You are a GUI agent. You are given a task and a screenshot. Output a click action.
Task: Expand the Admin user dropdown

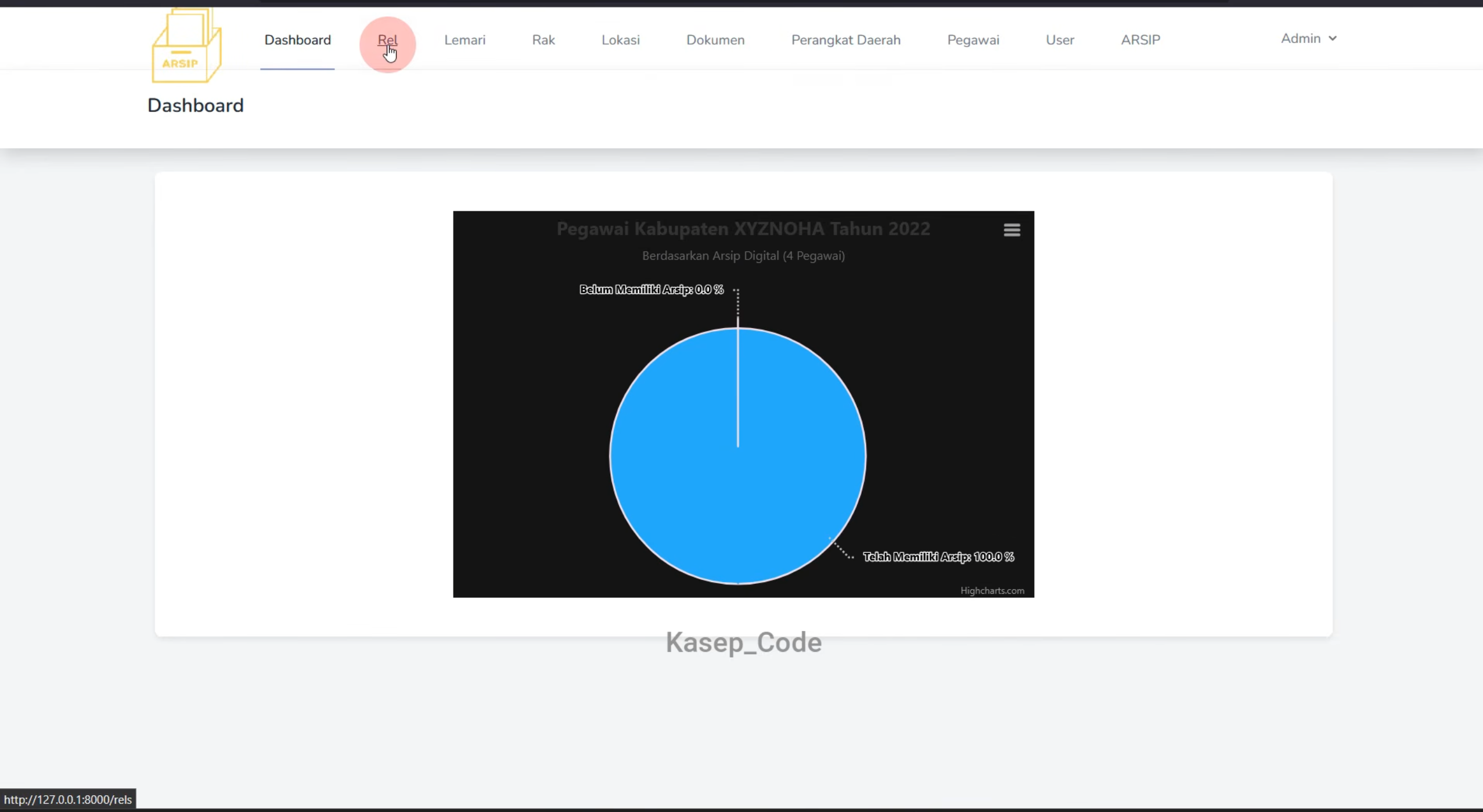[1309, 39]
